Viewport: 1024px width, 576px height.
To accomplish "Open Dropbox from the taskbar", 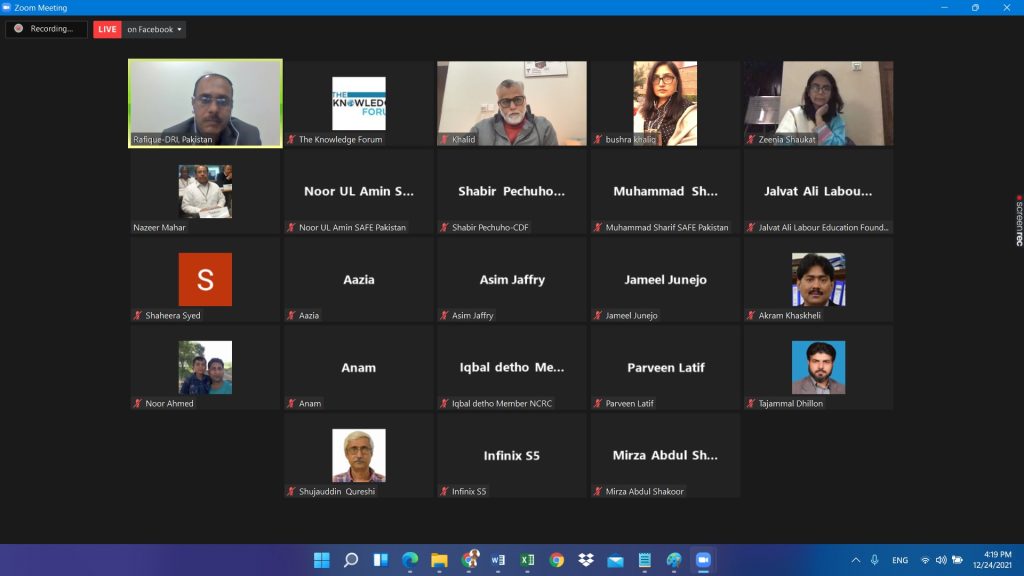I will pos(586,560).
